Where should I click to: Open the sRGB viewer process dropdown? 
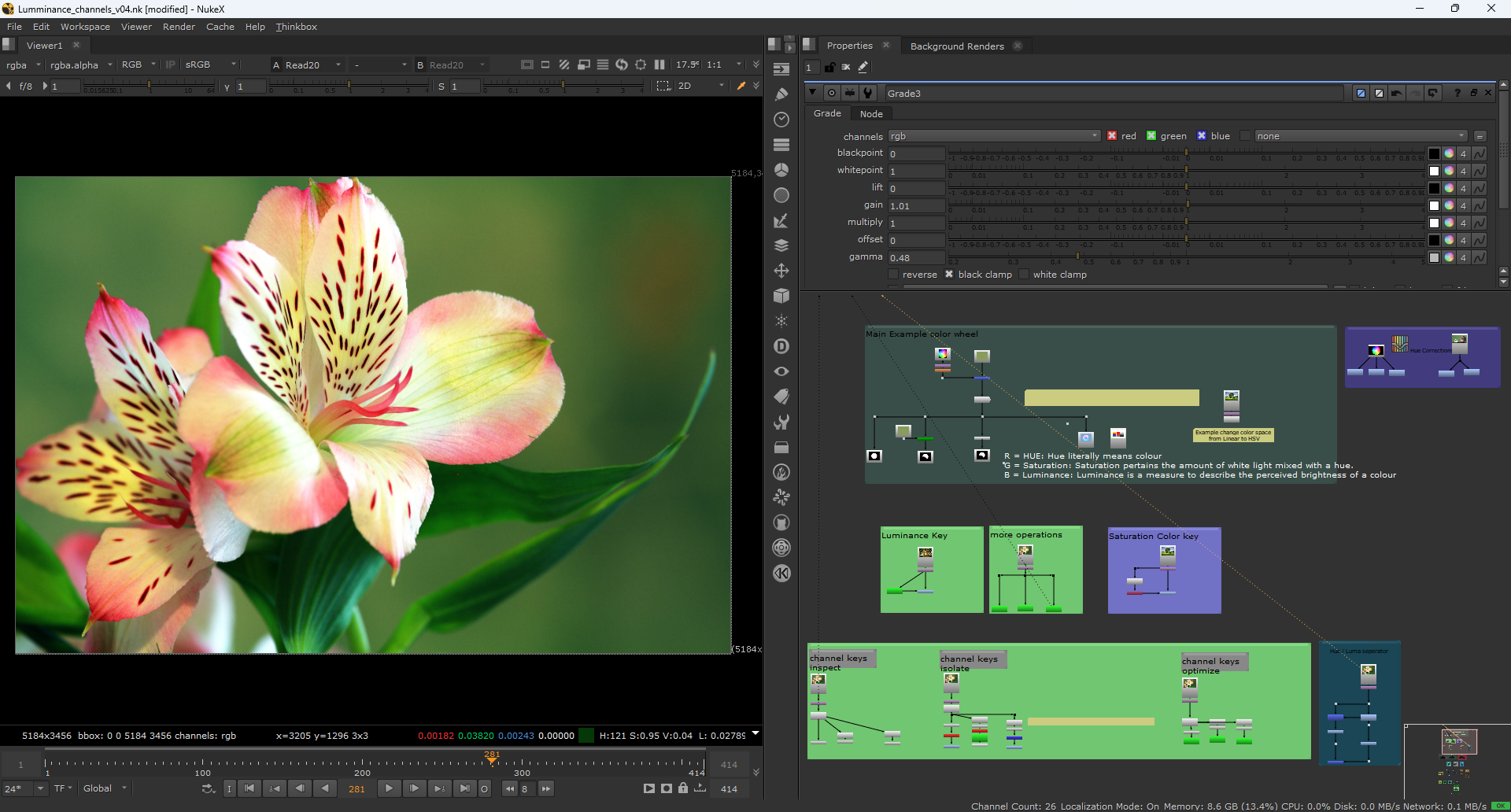coord(209,65)
